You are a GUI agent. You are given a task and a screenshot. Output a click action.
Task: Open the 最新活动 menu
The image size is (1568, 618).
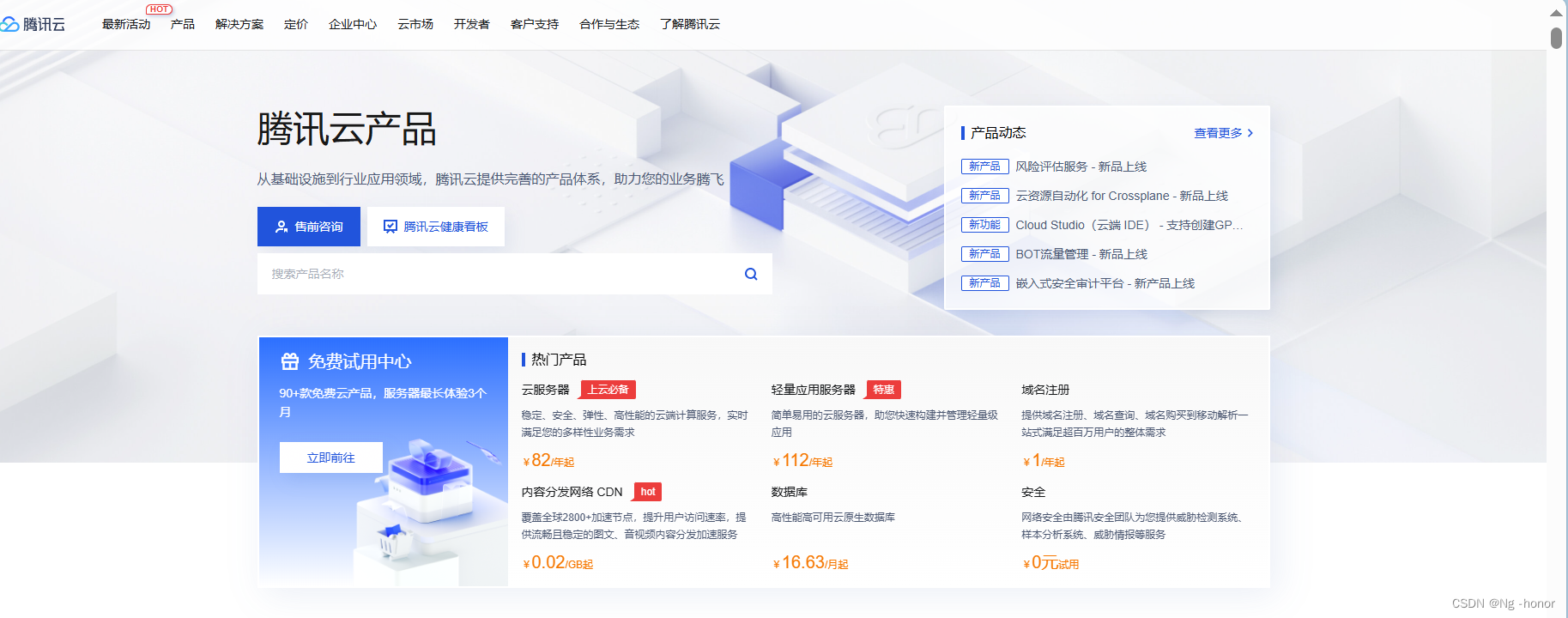coord(126,24)
